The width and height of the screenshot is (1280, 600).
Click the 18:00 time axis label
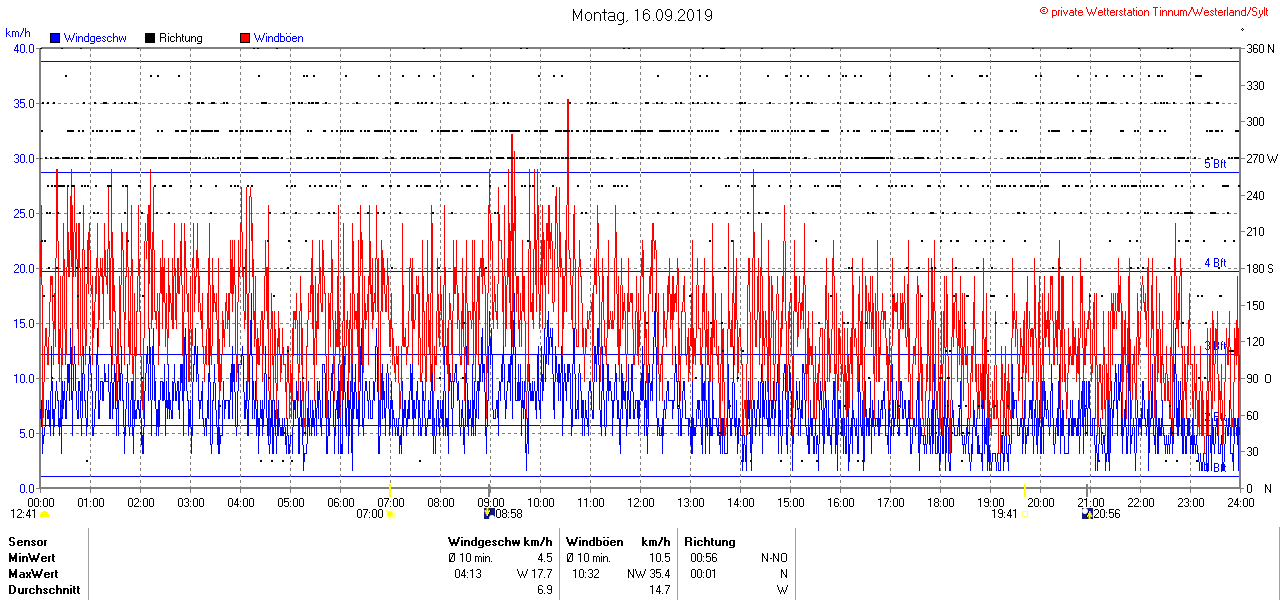coord(940,502)
